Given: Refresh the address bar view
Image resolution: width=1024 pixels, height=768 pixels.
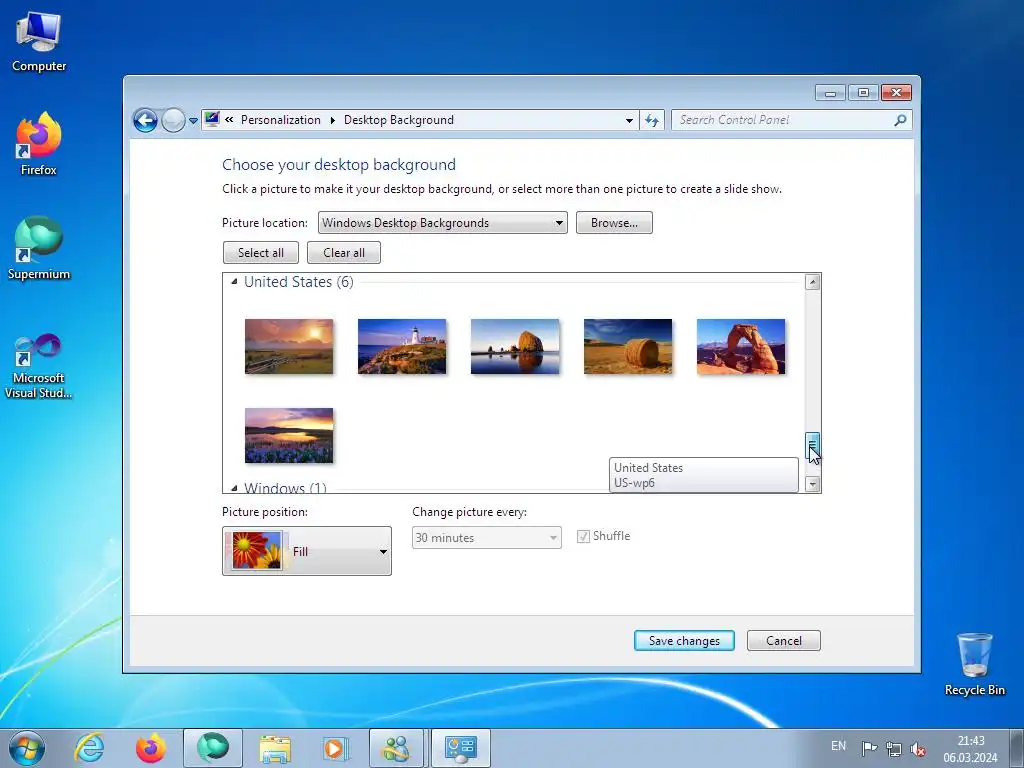Looking at the screenshot, I should tap(652, 120).
